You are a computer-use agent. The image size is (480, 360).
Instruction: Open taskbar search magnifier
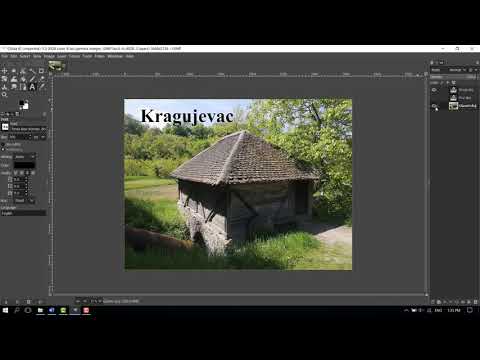tap(16, 310)
